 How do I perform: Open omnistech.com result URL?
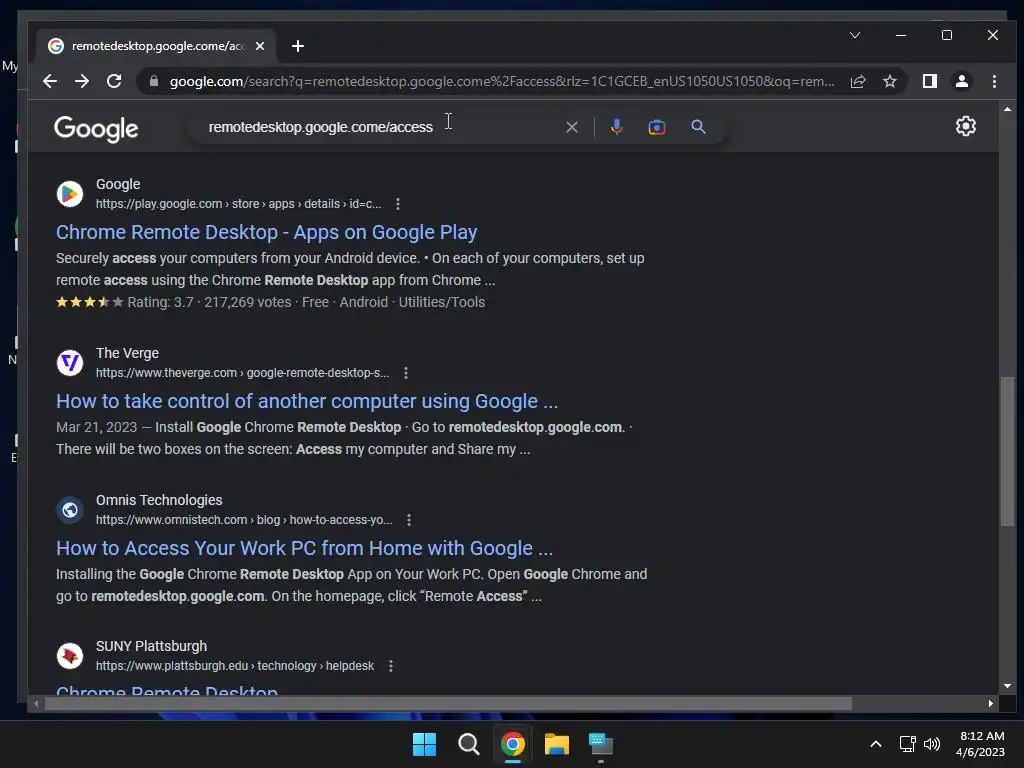point(244,520)
